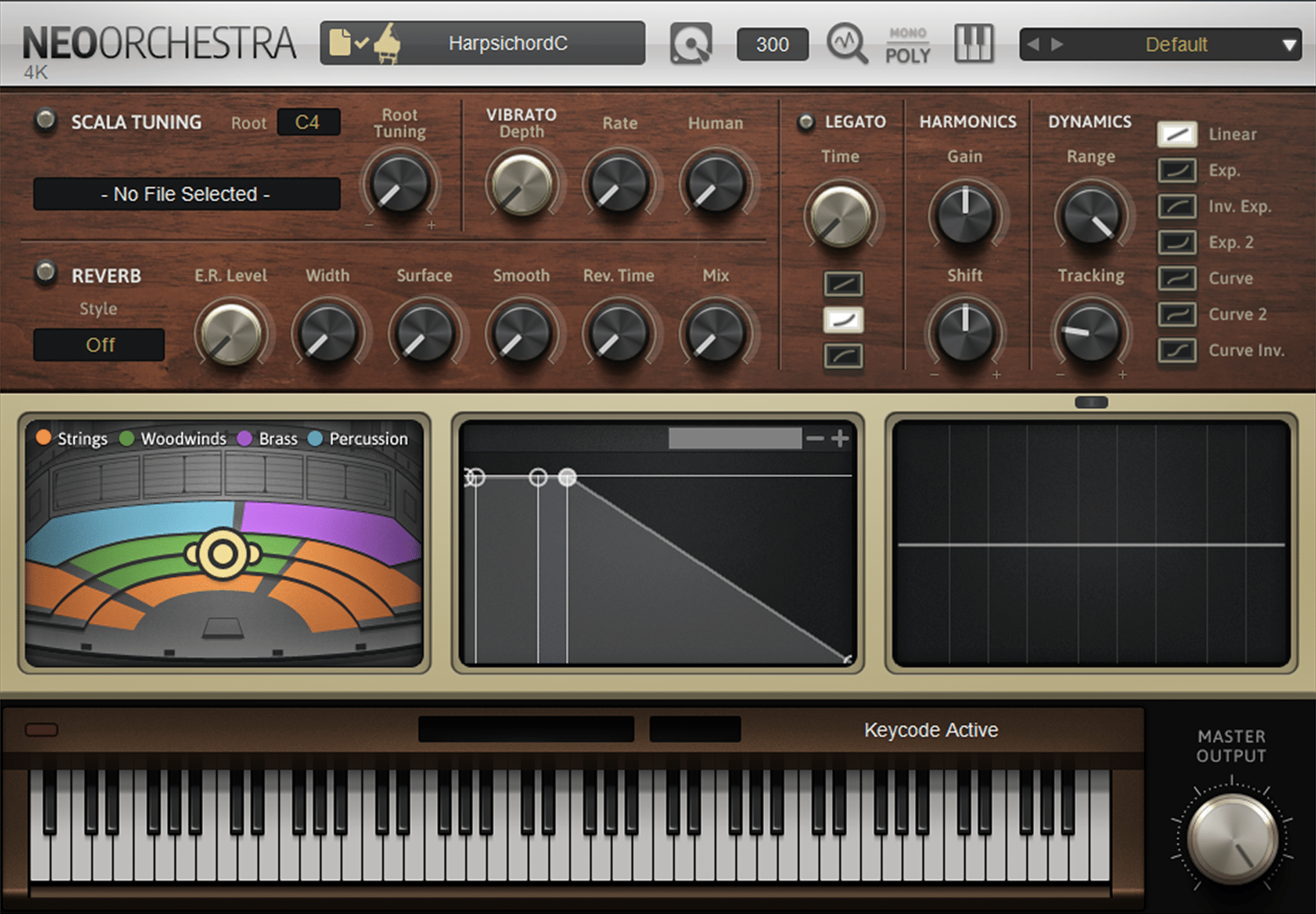This screenshot has width=1316, height=914.
Task: Choose the Curve 2 dynamics shape icon
Action: [x=1177, y=314]
